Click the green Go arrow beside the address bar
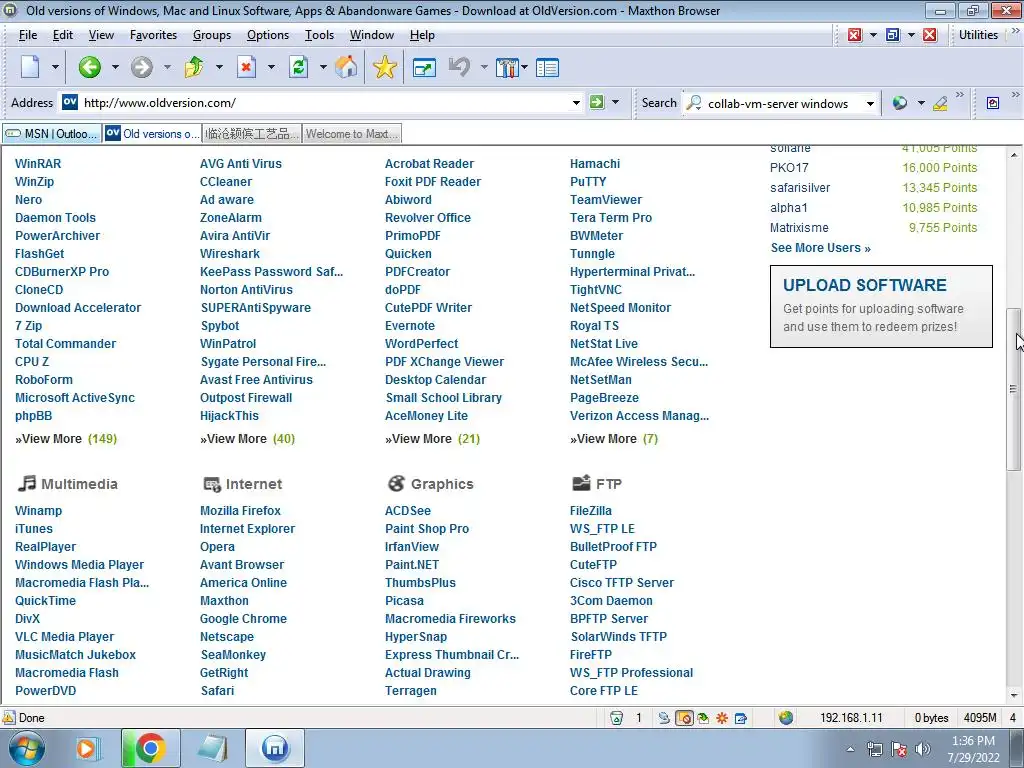Viewport: 1024px width, 768px height. point(597,102)
